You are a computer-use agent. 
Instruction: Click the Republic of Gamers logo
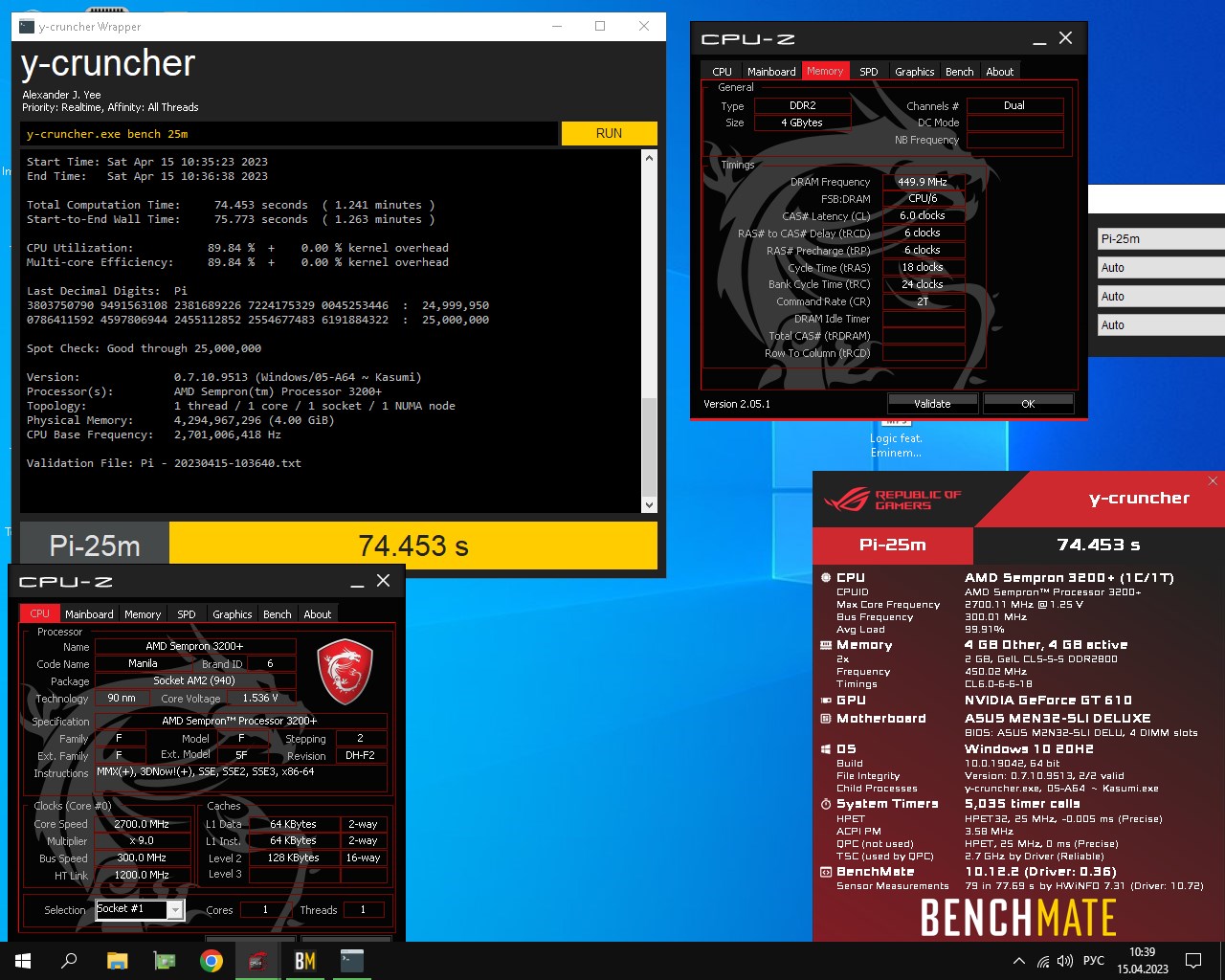coord(892,500)
